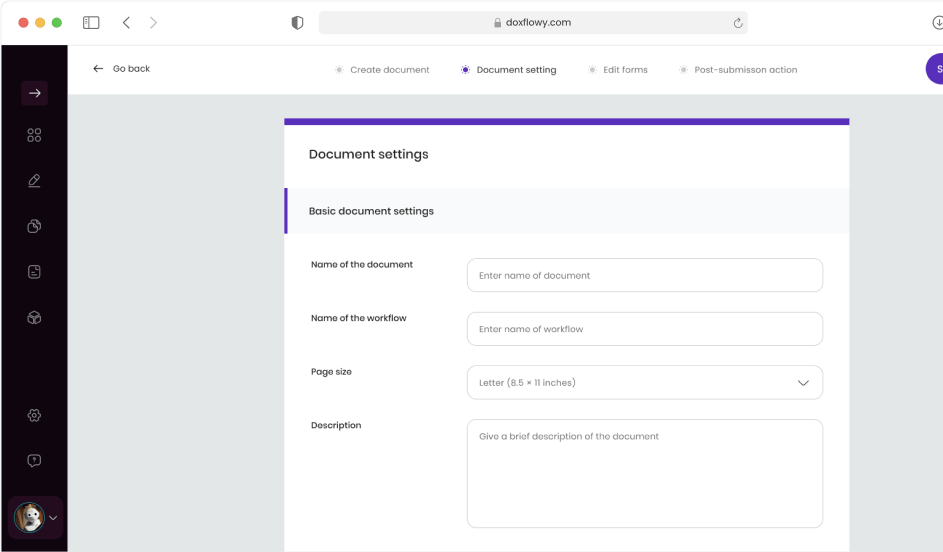
Task: Open the Page size dropdown
Action: [x=645, y=382]
